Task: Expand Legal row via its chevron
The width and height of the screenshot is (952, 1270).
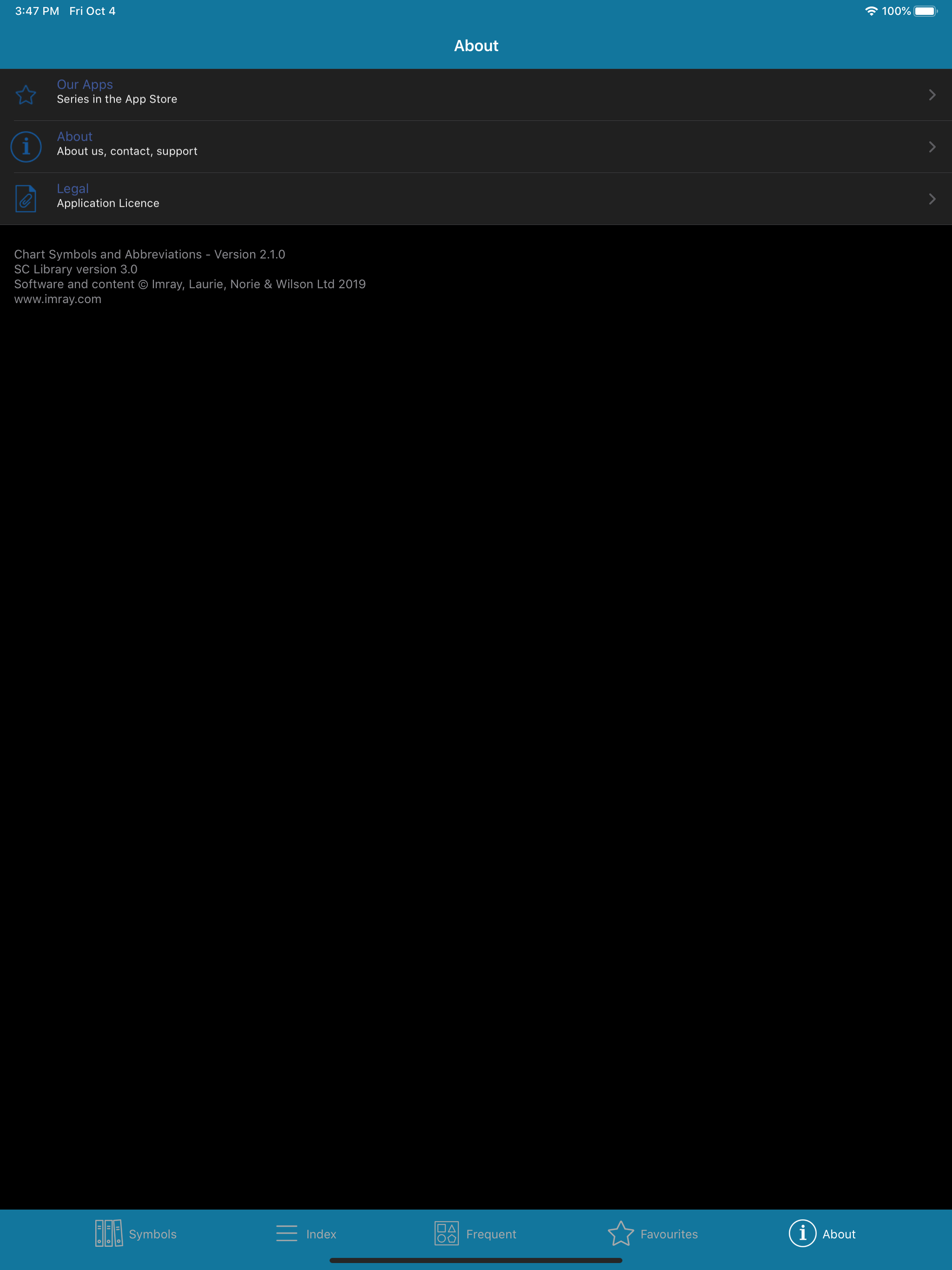Action: click(932, 198)
